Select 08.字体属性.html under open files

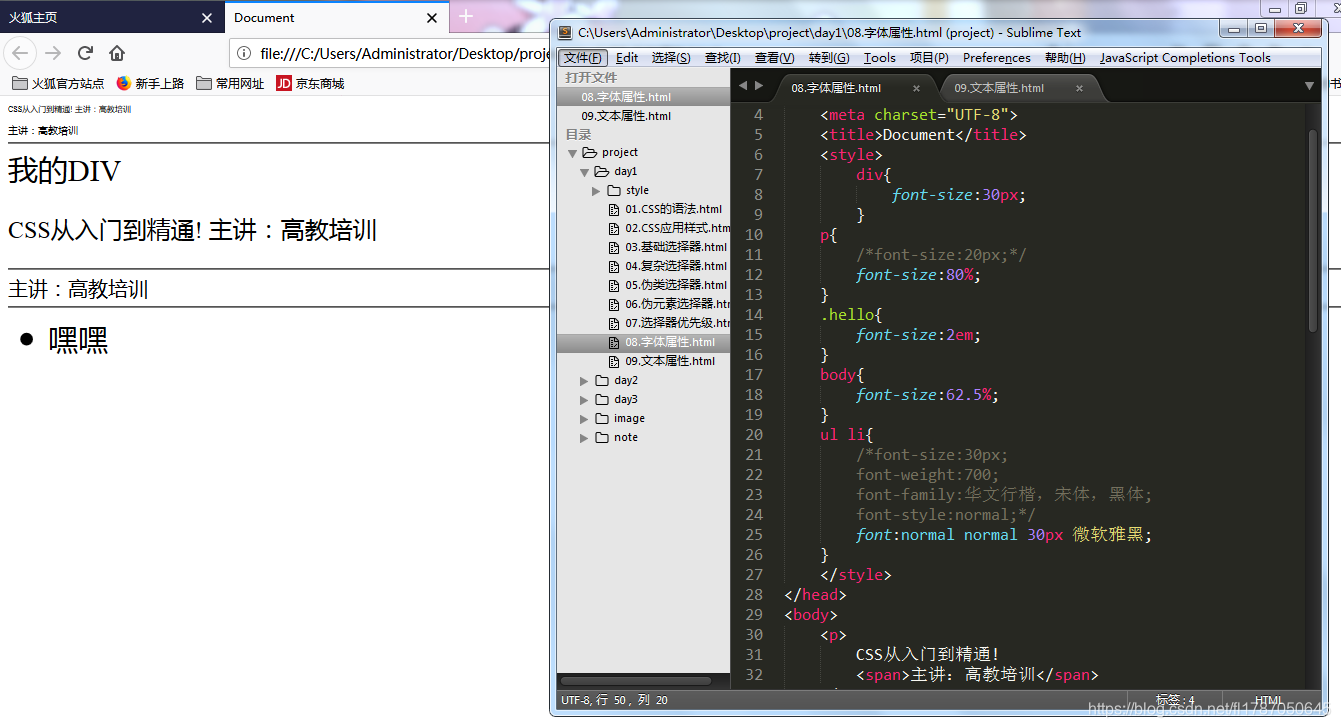[x=643, y=97]
